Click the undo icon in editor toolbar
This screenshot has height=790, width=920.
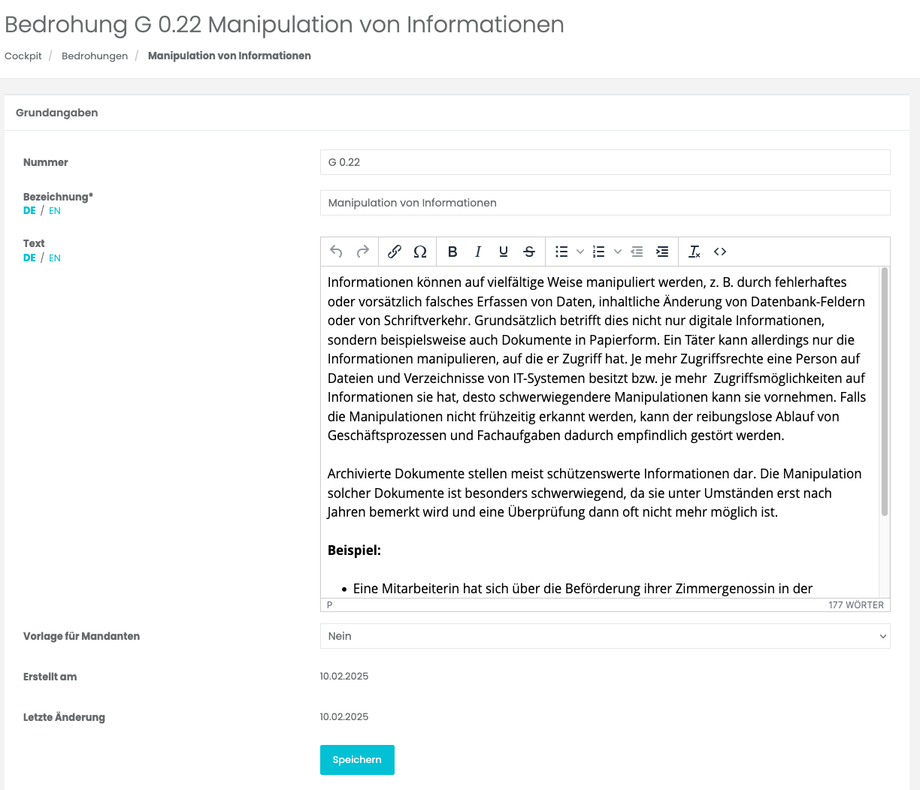click(x=336, y=252)
